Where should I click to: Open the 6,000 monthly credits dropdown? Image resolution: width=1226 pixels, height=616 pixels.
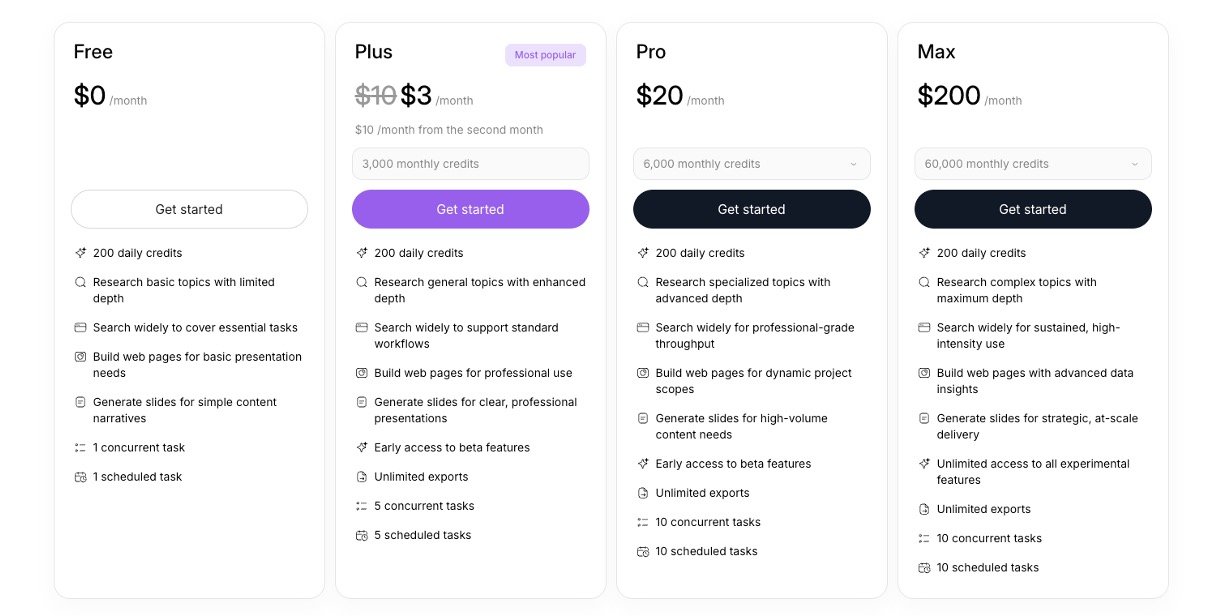(x=751, y=164)
